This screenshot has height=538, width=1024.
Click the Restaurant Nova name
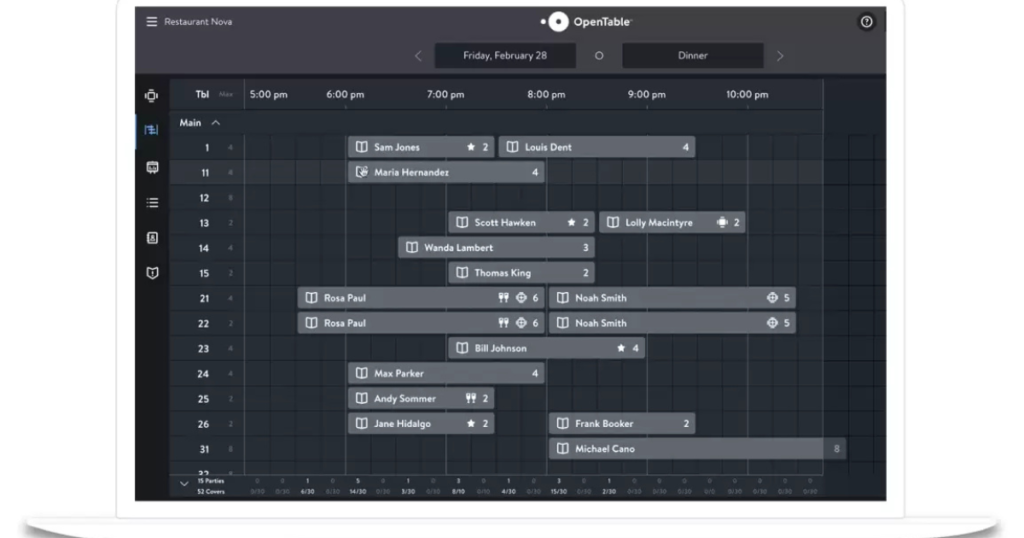(x=198, y=22)
